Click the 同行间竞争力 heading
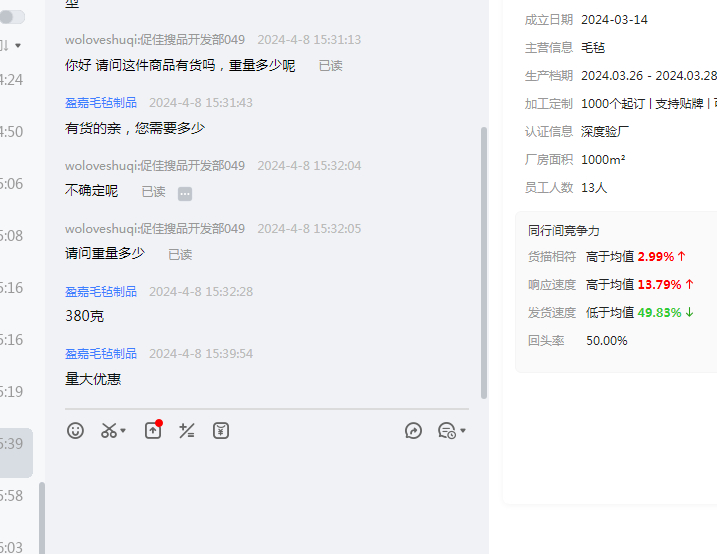Image resolution: width=717 pixels, height=554 pixels. point(563,230)
